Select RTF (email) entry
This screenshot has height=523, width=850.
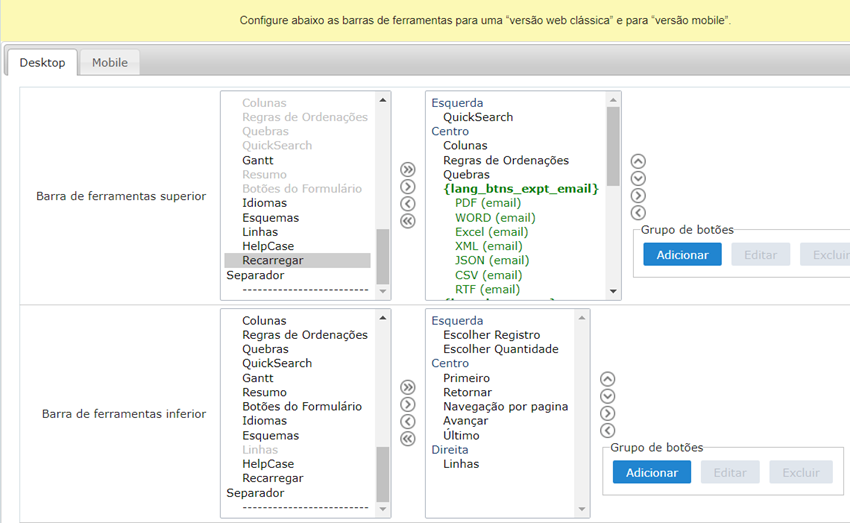(x=487, y=289)
